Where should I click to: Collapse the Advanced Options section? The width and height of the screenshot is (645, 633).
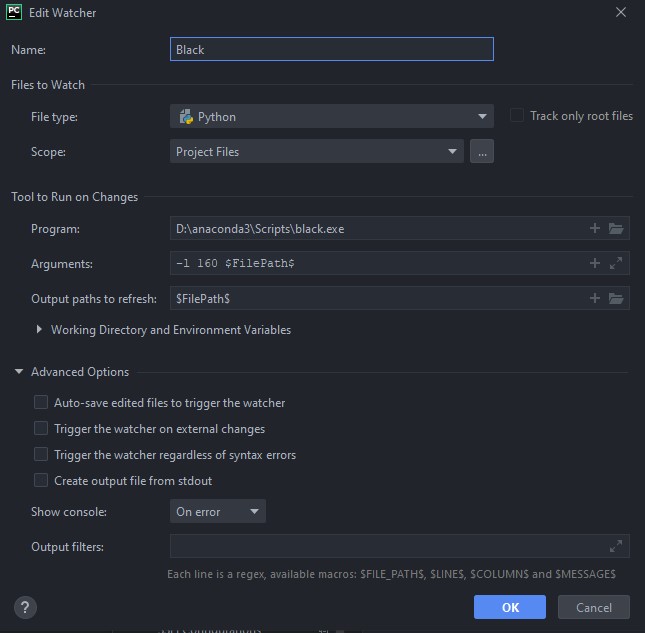[19, 371]
